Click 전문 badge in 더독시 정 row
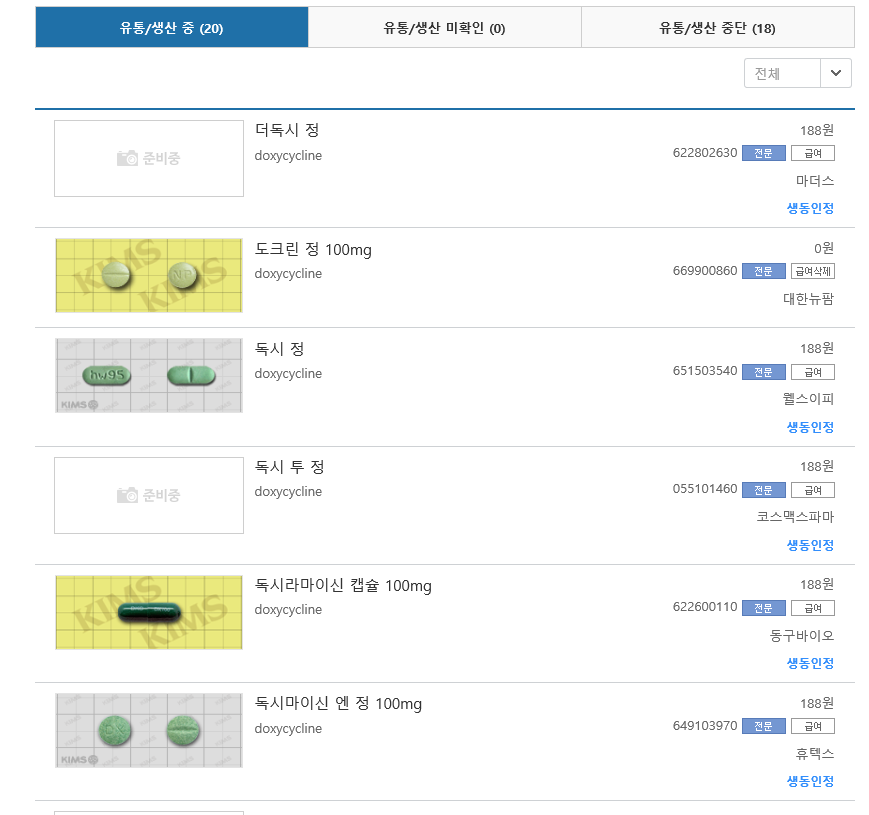The height and width of the screenshot is (815, 869). tap(764, 153)
